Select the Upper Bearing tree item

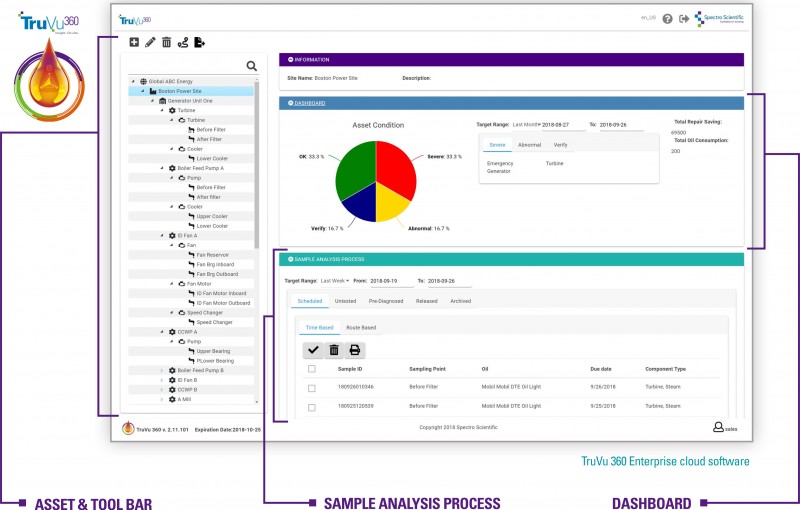(x=213, y=351)
